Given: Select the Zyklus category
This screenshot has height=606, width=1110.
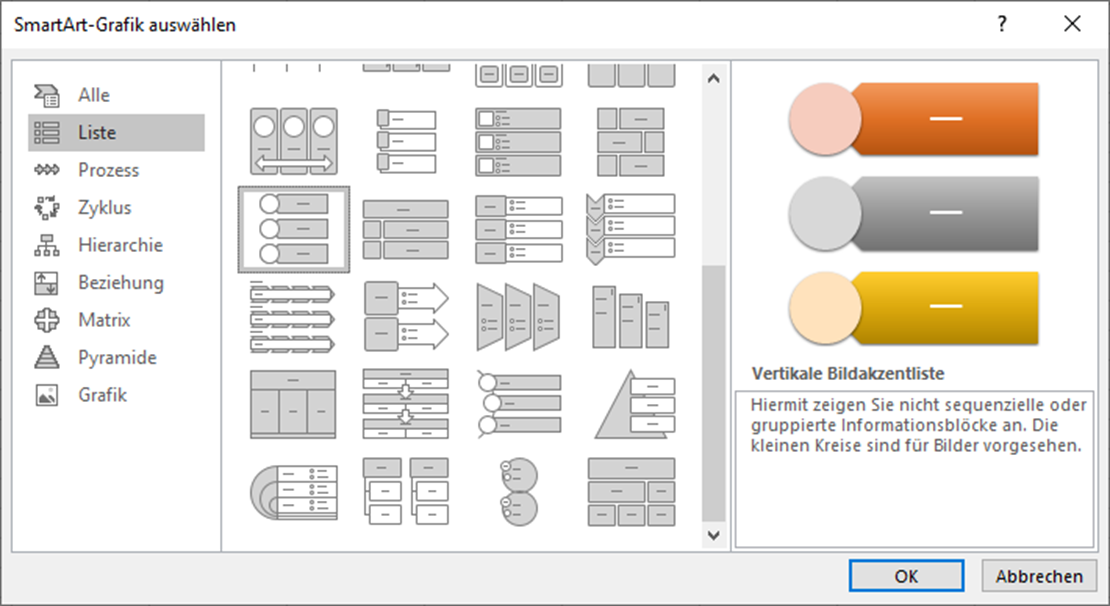Looking at the screenshot, I should coord(104,208).
